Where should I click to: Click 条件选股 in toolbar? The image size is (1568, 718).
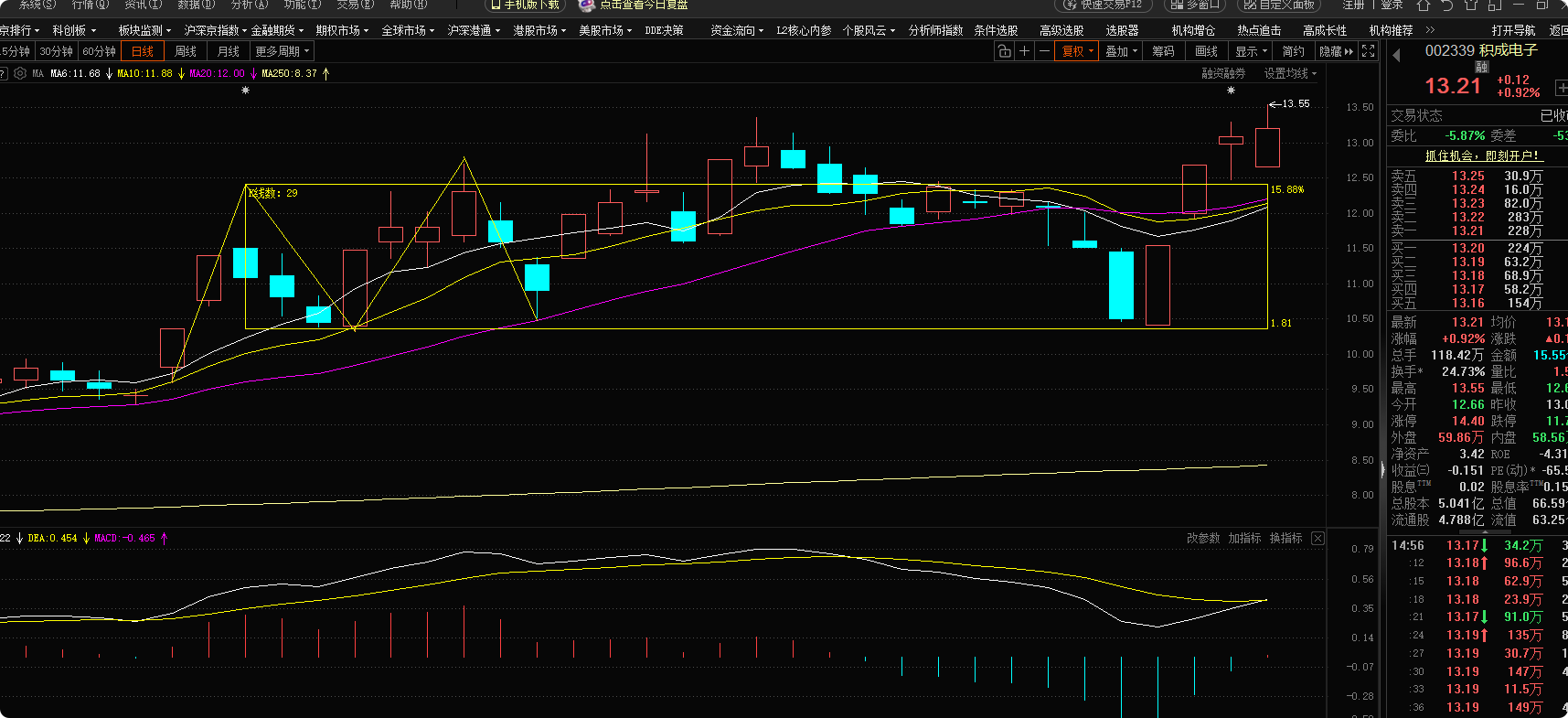point(996,30)
